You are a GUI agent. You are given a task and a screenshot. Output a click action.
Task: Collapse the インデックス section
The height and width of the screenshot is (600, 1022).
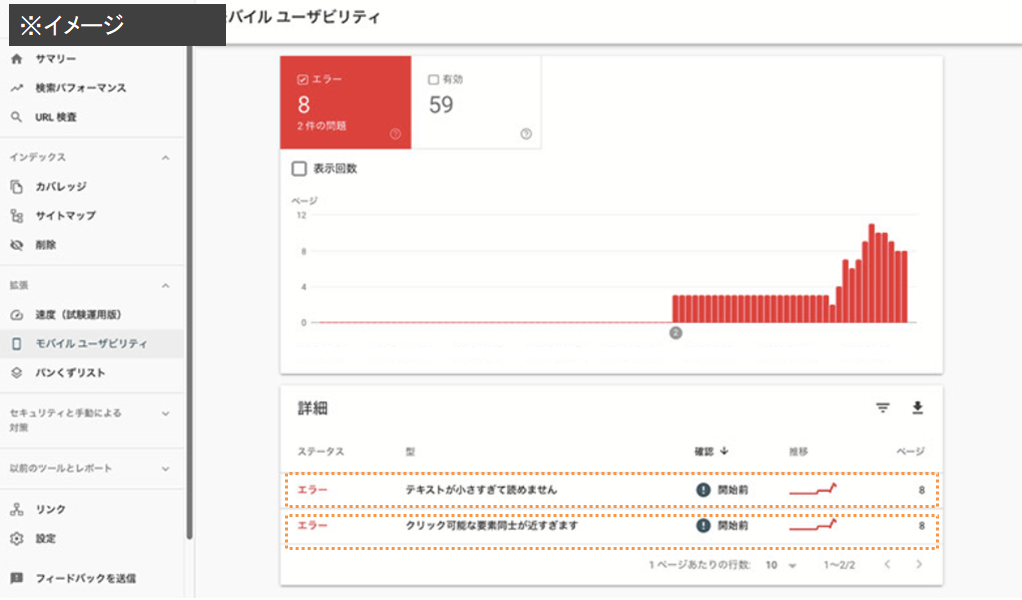[166, 158]
